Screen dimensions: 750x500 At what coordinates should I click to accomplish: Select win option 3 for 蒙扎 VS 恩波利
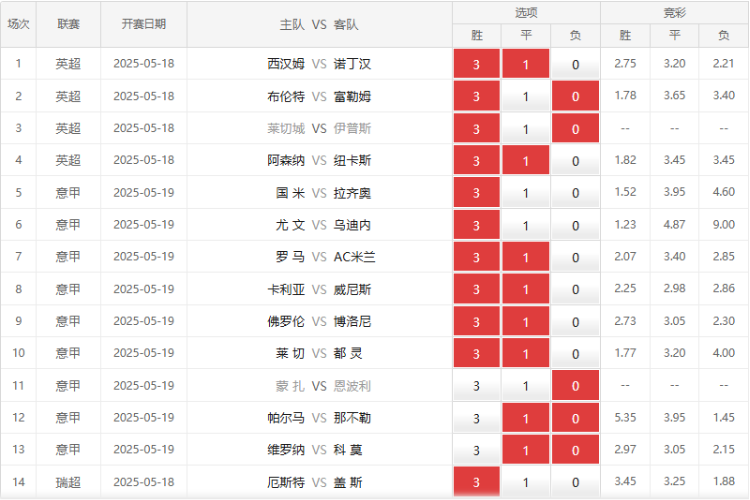point(476,386)
